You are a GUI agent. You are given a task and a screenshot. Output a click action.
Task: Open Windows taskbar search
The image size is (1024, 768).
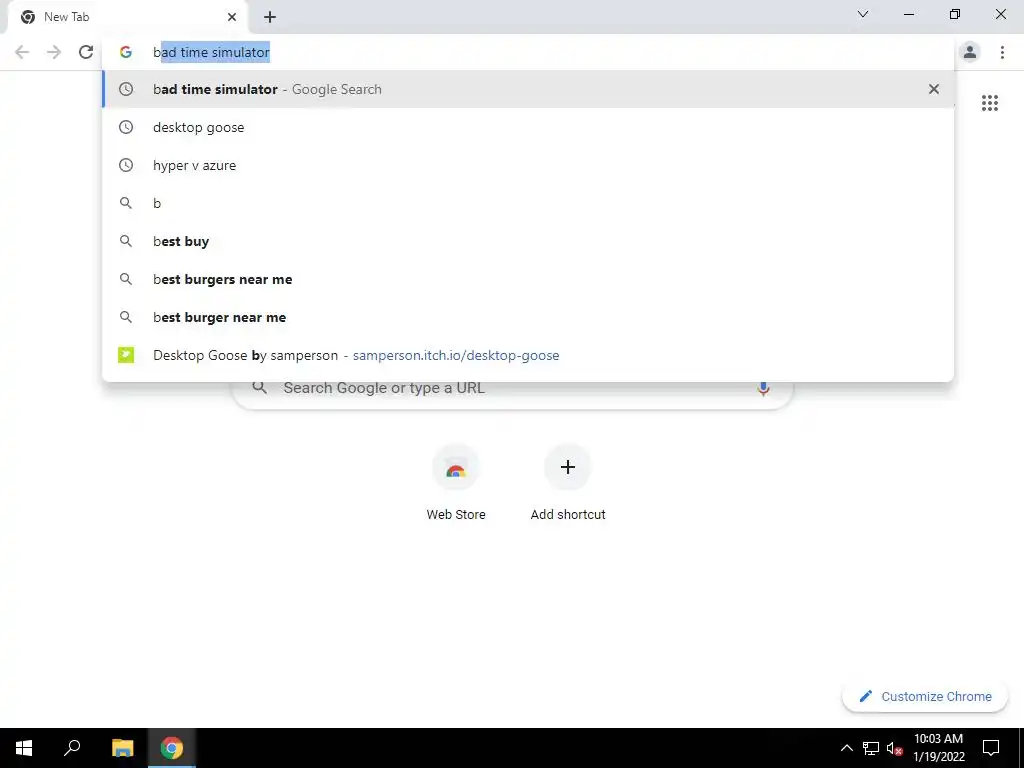[x=72, y=748]
